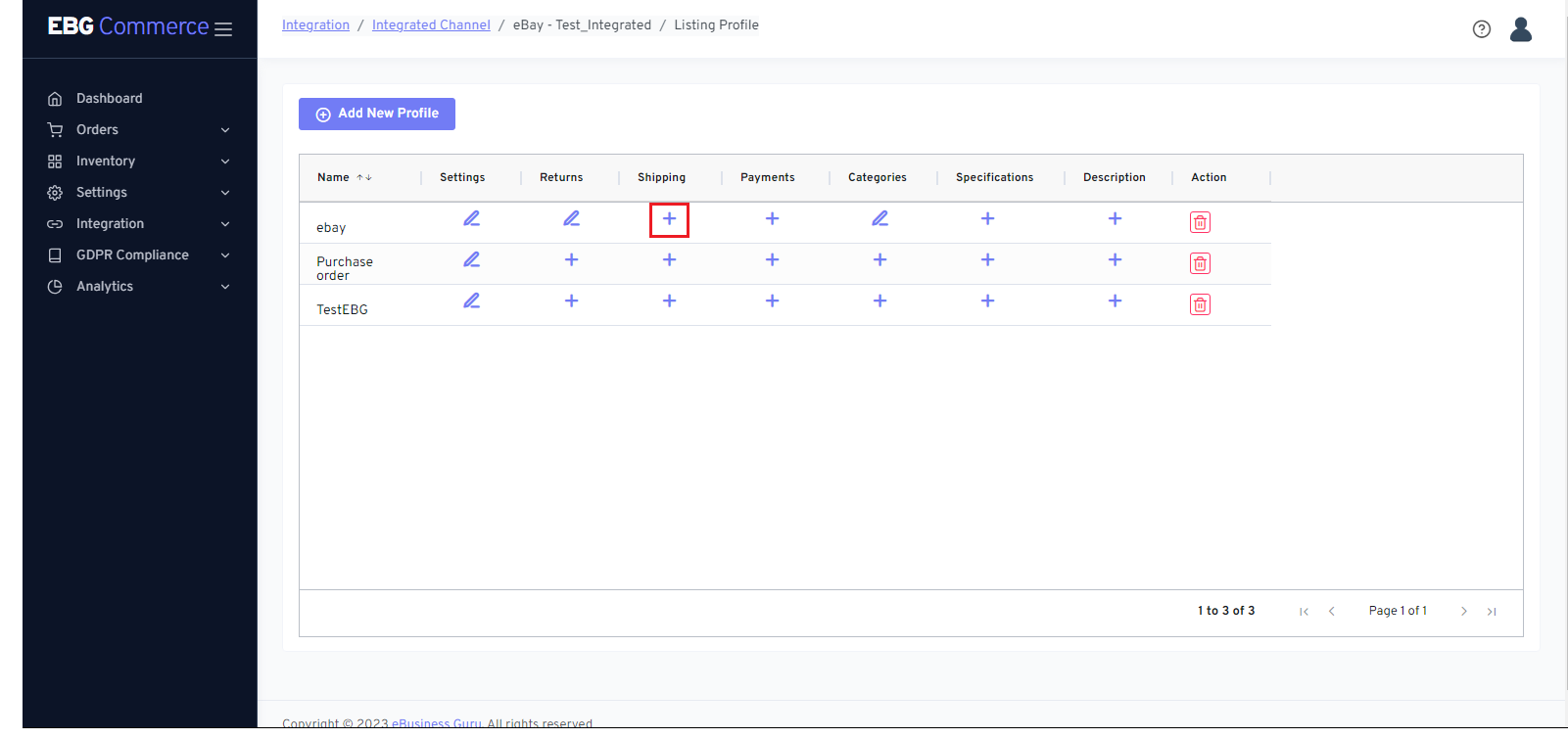Open the user account avatar
The width and height of the screenshot is (1568, 739).
pos(1520,29)
